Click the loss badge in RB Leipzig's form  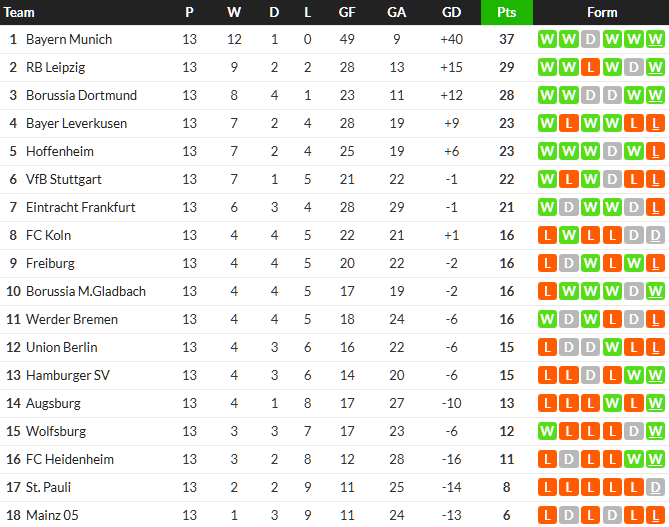pyautogui.click(x=590, y=68)
